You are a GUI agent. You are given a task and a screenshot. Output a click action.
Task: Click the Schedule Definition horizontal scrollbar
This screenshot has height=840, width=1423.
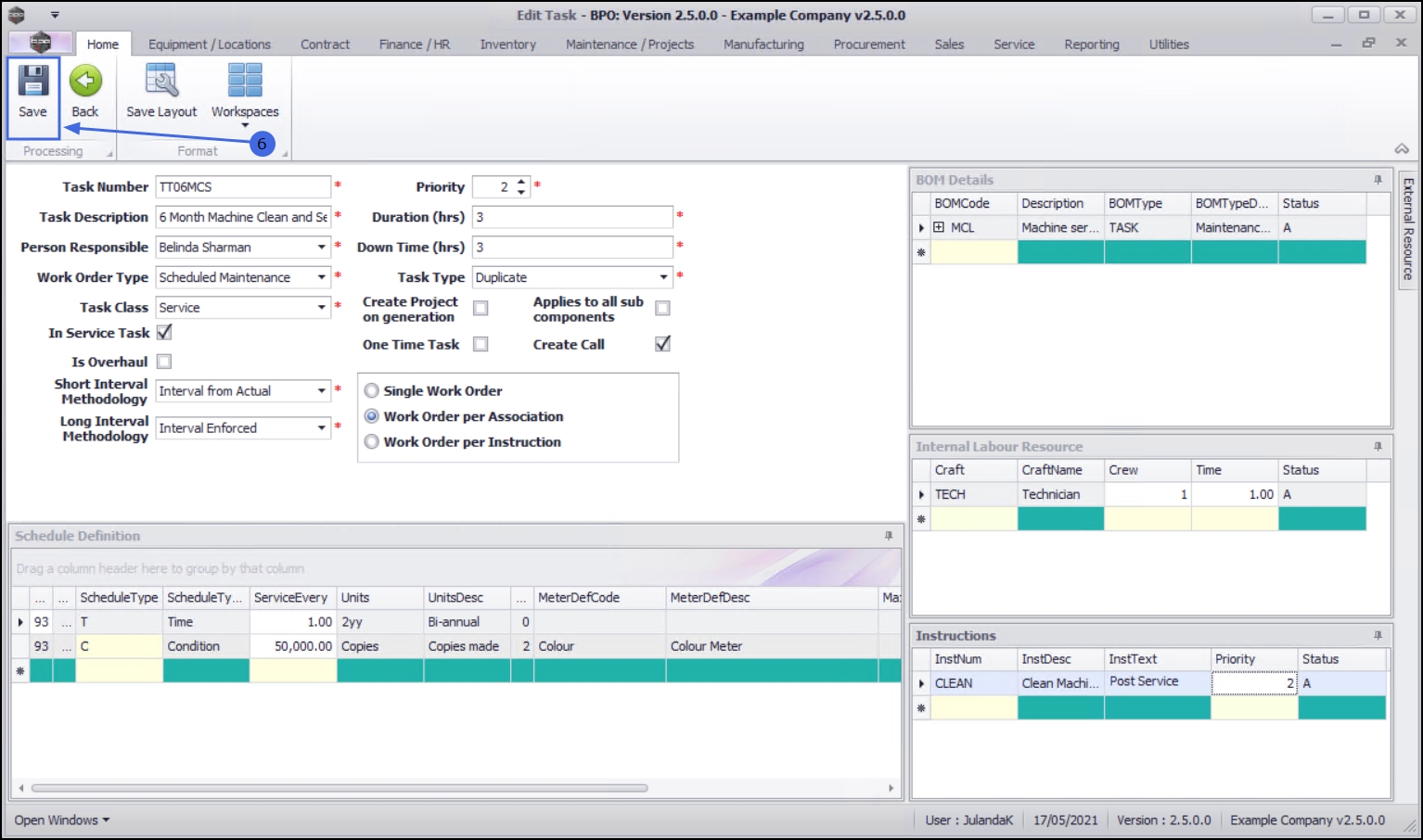click(340, 789)
